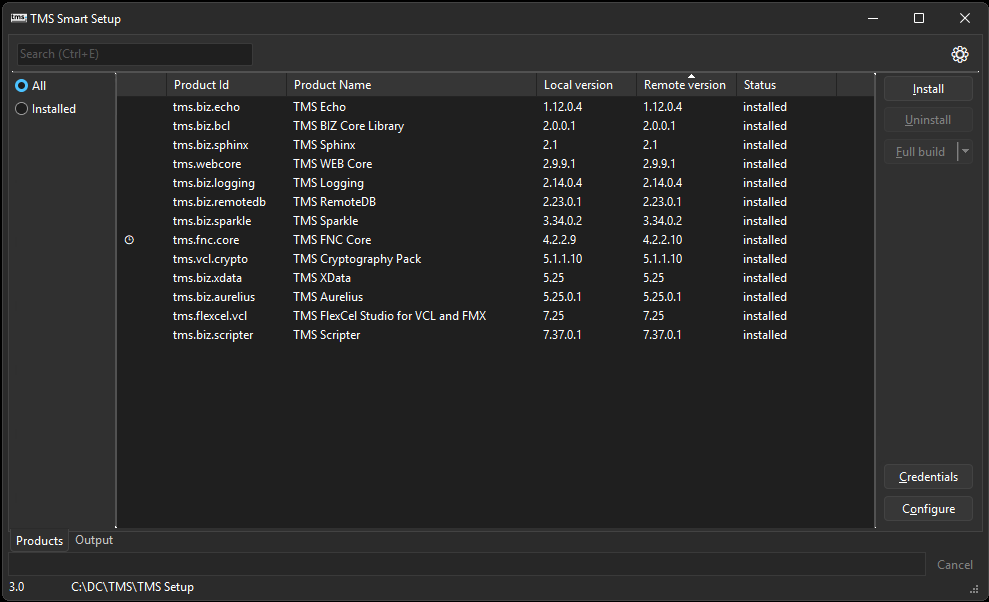
Task: Select the TMS WEB Core row
Action: [x=331, y=164]
